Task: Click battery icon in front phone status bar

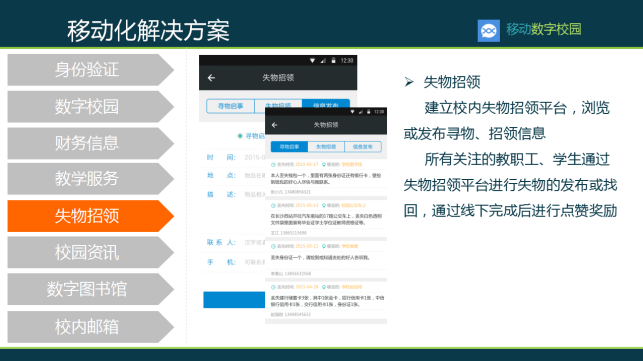Action: coord(369,112)
